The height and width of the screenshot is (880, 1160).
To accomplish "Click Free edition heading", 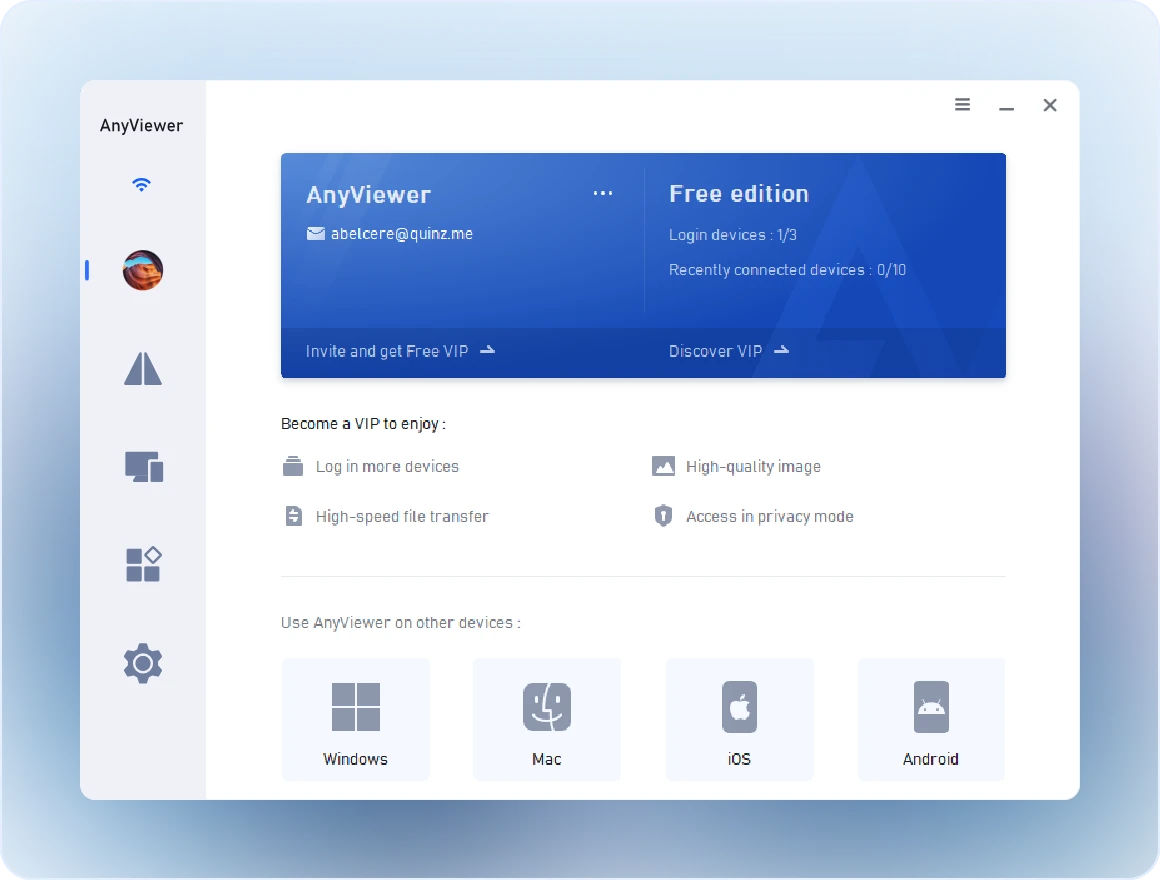I will pos(739,194).
